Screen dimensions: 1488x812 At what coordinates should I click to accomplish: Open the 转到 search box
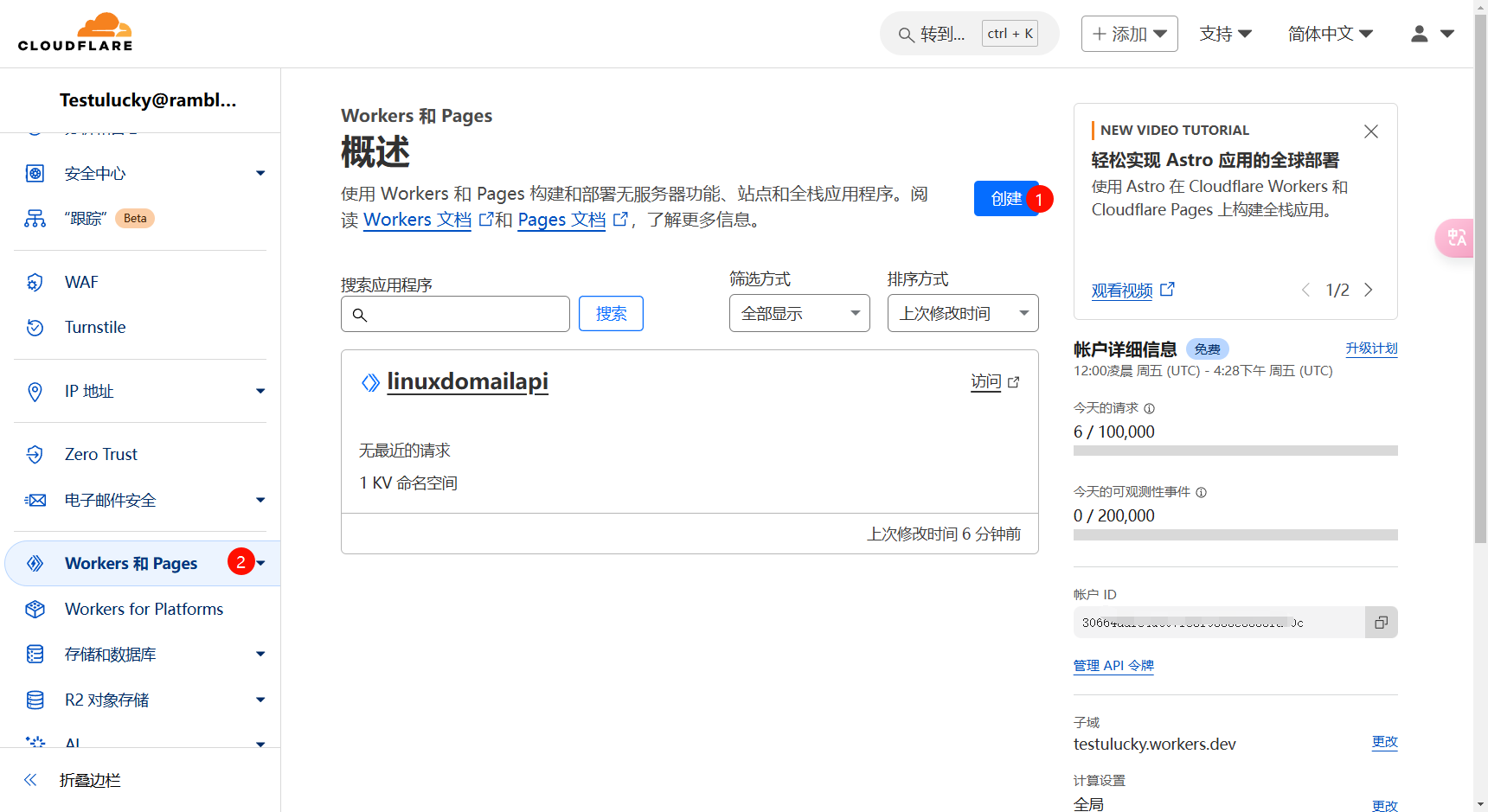click(969, 34)
